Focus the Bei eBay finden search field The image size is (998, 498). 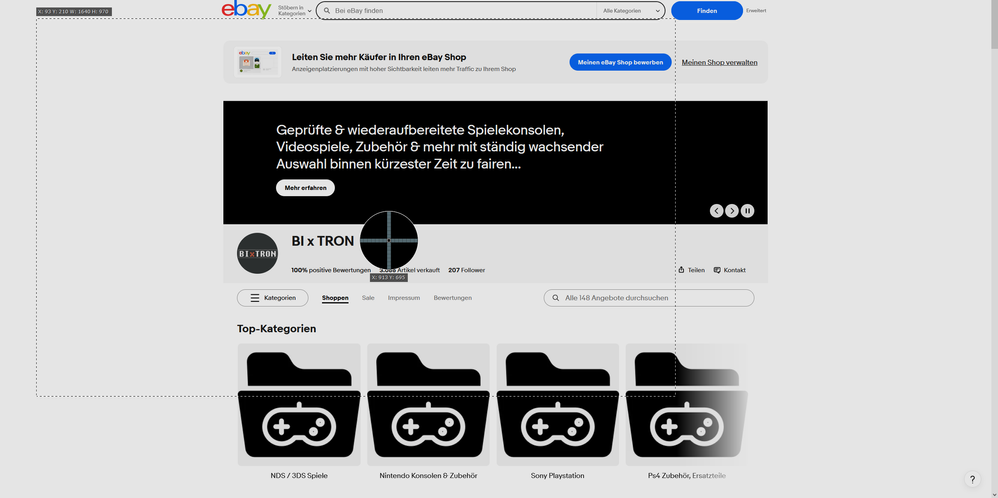coord(460,11)
